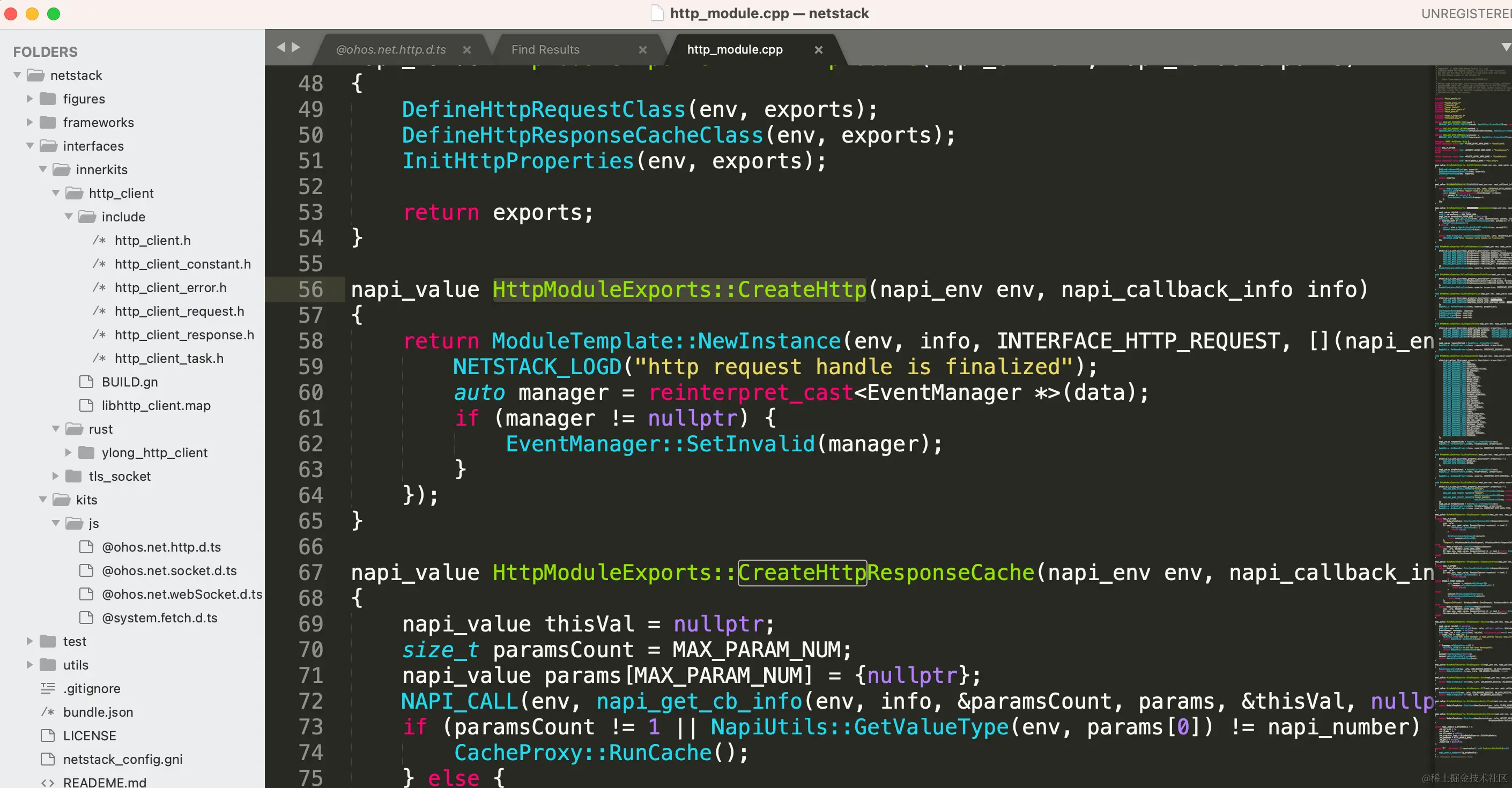1512x788 pixels.
Task: Click NETSTACK_LOGD macro on line 59
Action: [537, 367]
